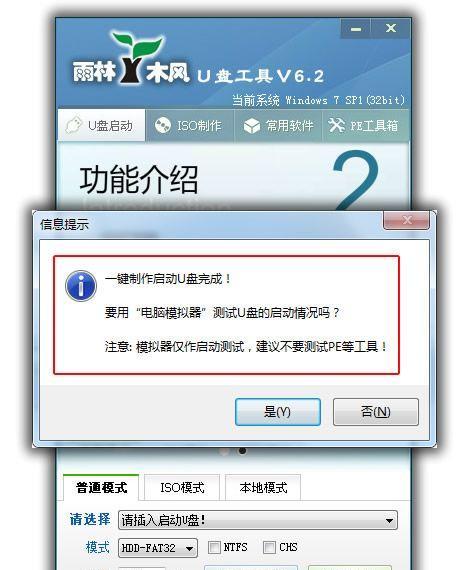Click the 否(N) button
This screenshot has height=570, width=468.
pyautogui.click(x=376, y=412)
